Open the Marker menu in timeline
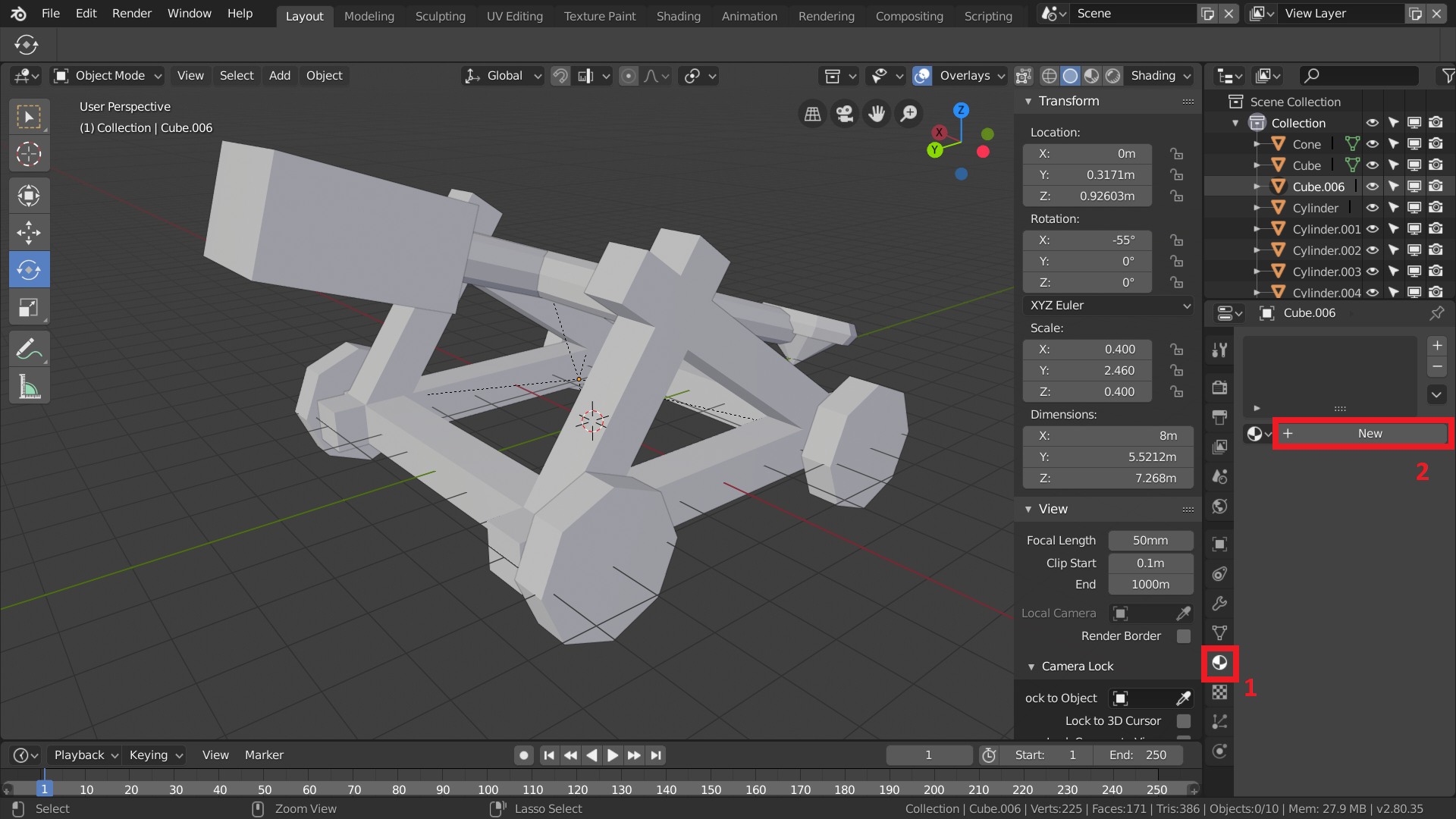The image size is (1456, 819). (264, 755)
